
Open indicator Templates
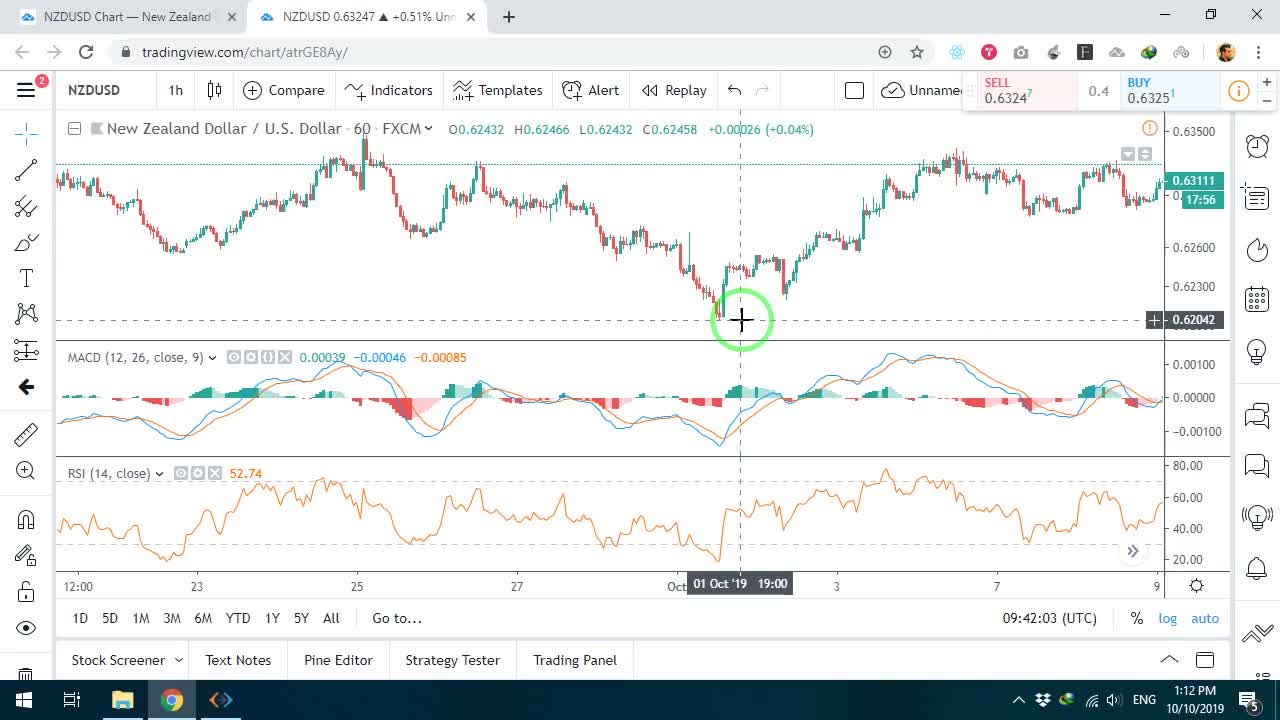click(497, 90)
